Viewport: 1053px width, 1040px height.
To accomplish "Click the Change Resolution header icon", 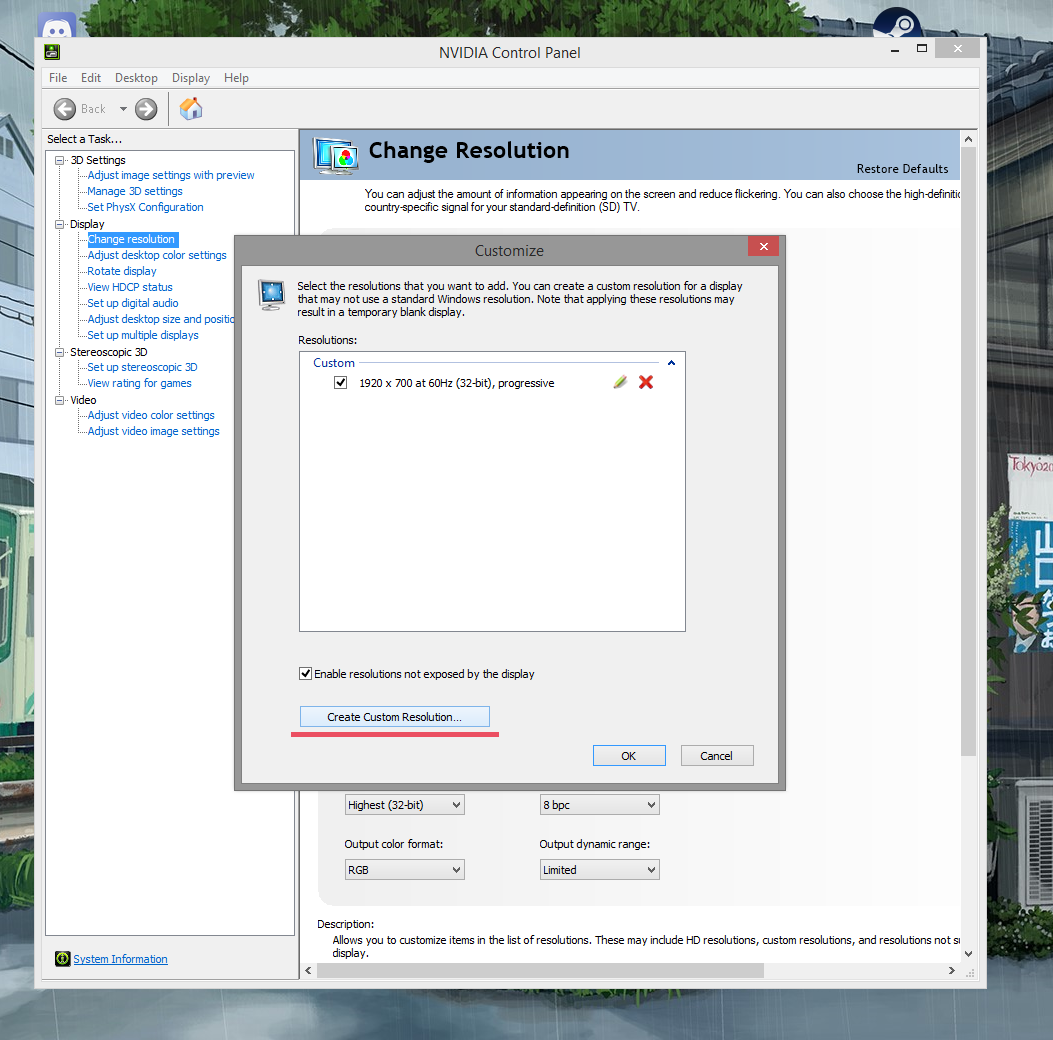I will tap(334, 156).
